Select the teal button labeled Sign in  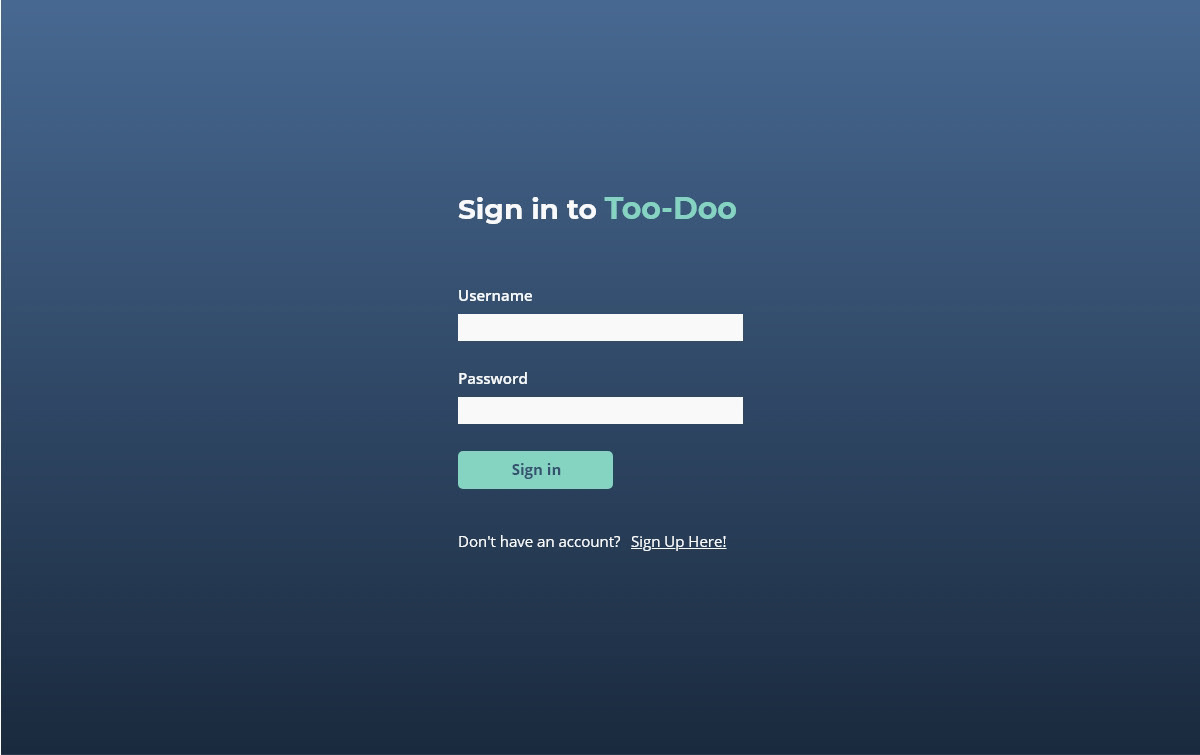tap(535, 470)
